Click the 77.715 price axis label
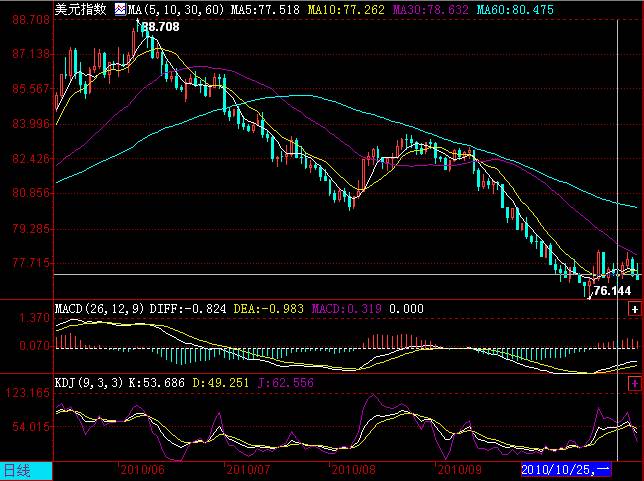Image resolution: width=644 pixels, height=481 pixels. 31,262
